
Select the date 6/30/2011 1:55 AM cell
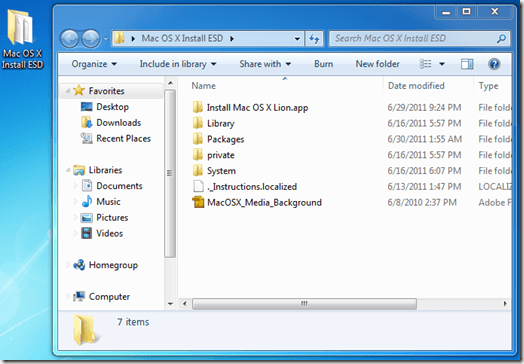point(424,139)
